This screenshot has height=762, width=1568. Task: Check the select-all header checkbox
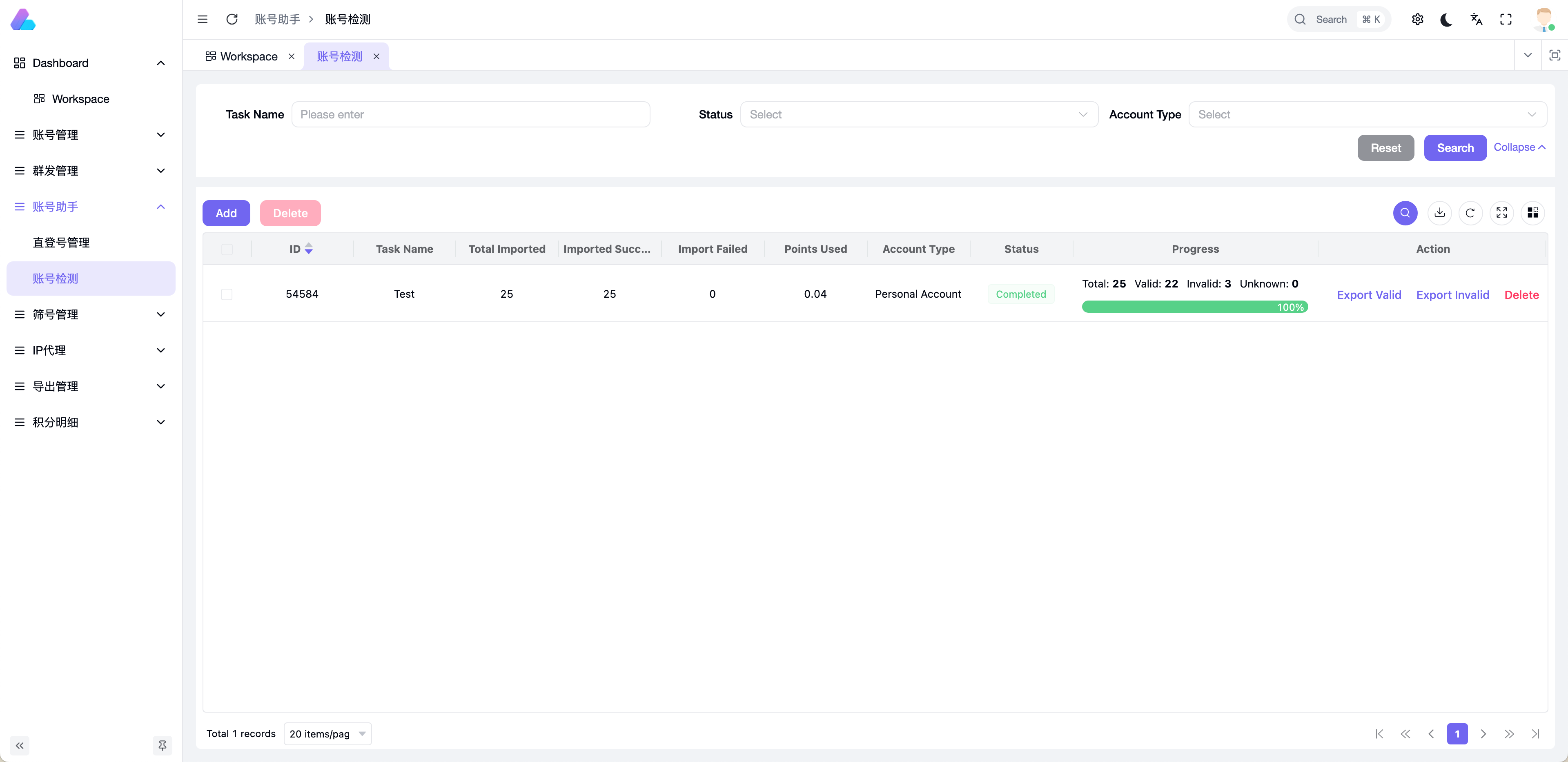[227, 249]
